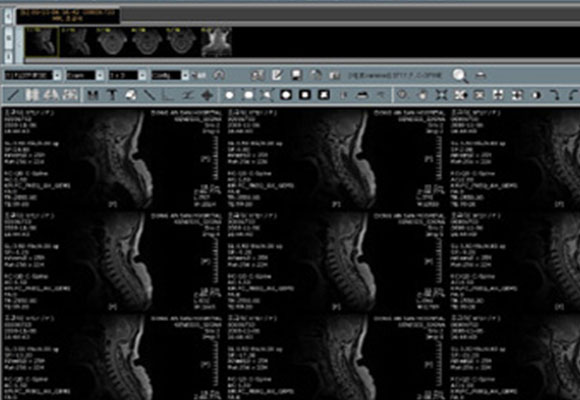Click the small grid layout icon beside the mirror icon
The image size is (580, 400).
70,95
